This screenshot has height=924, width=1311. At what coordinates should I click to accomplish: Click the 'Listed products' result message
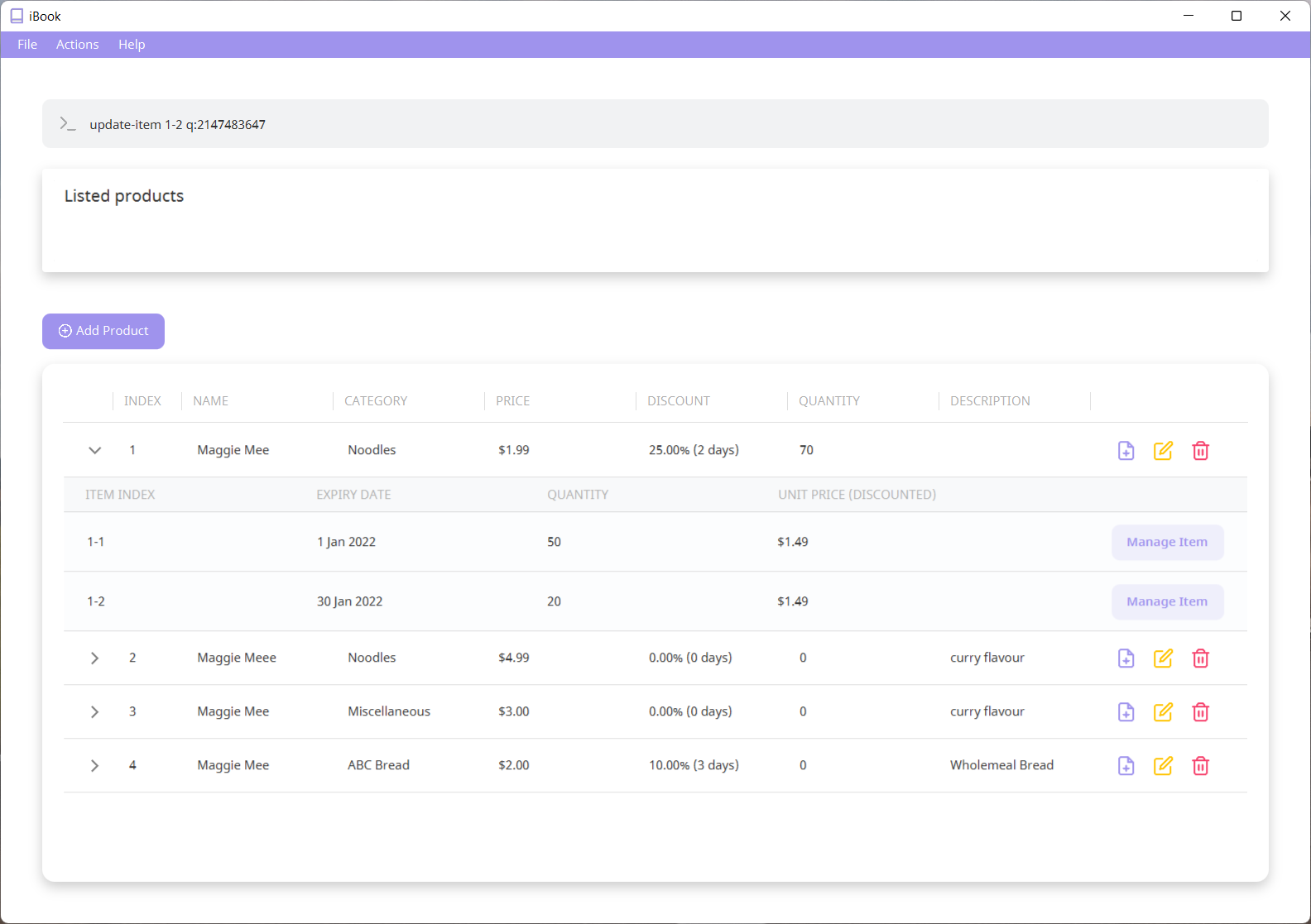pyautogui.click(x=124, y=196)
